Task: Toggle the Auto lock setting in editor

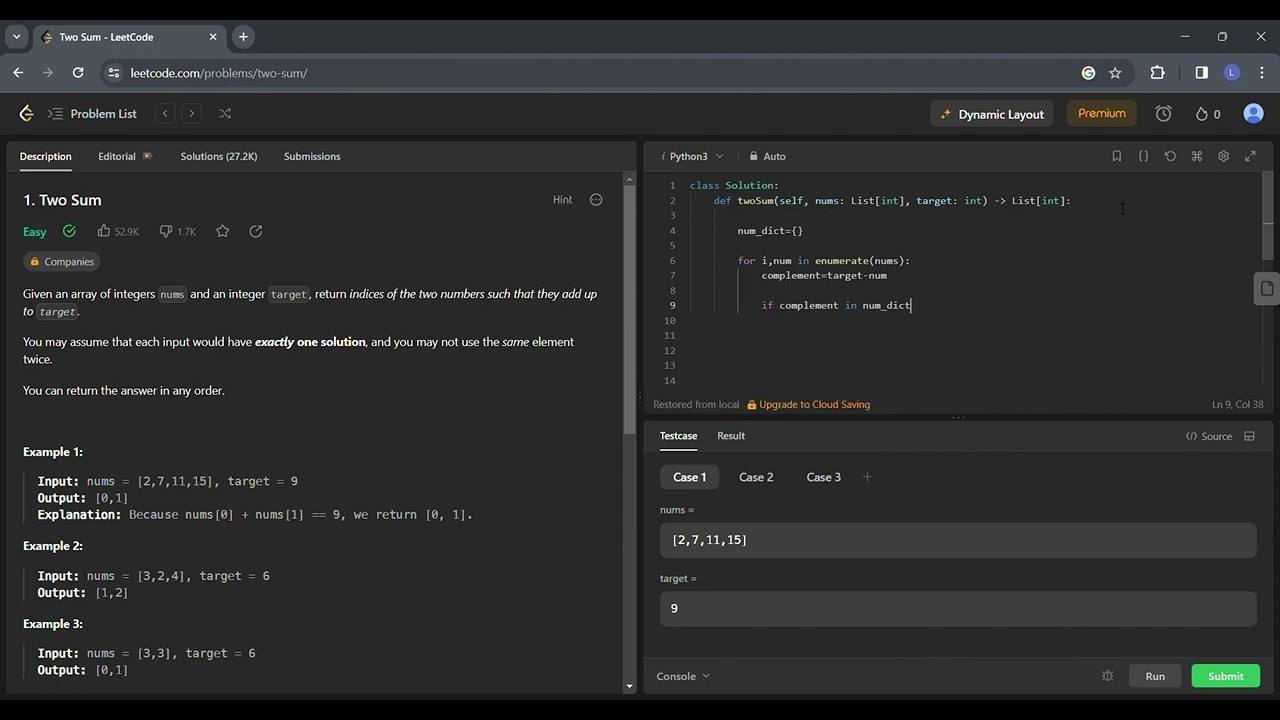Action: pyautogui.click(x=768, y=156)
